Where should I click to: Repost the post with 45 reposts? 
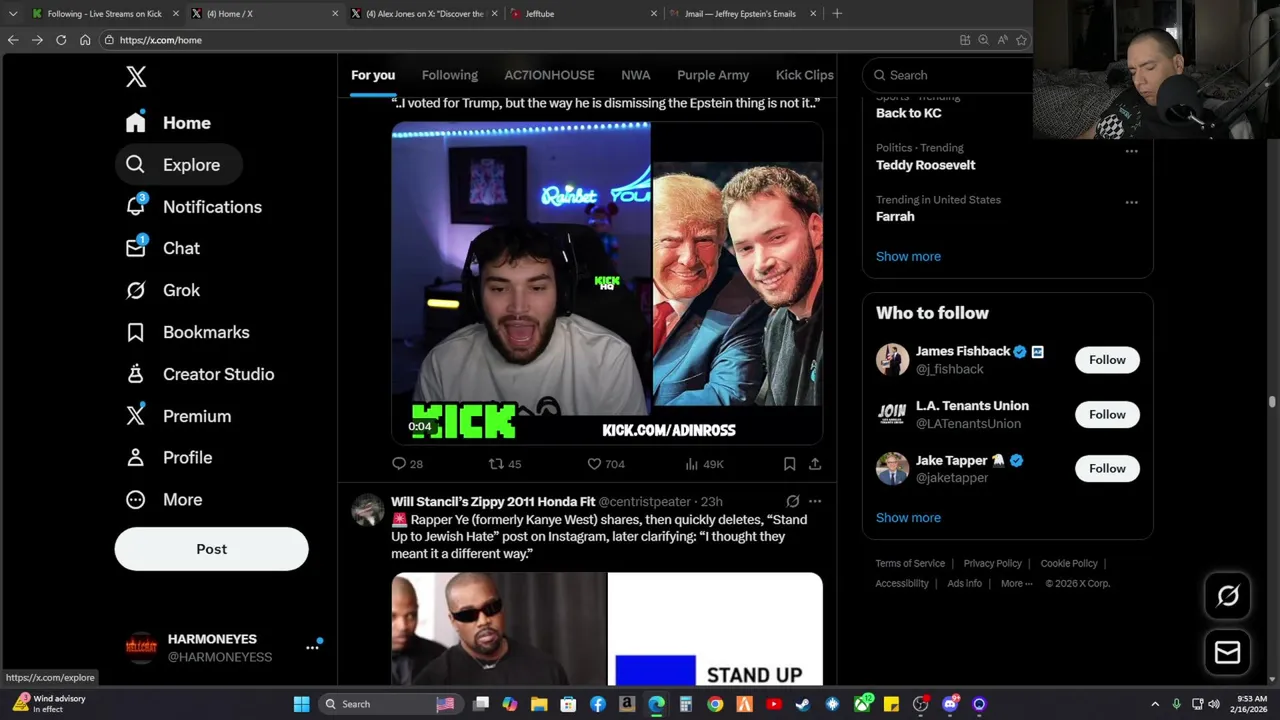[505, 464]
